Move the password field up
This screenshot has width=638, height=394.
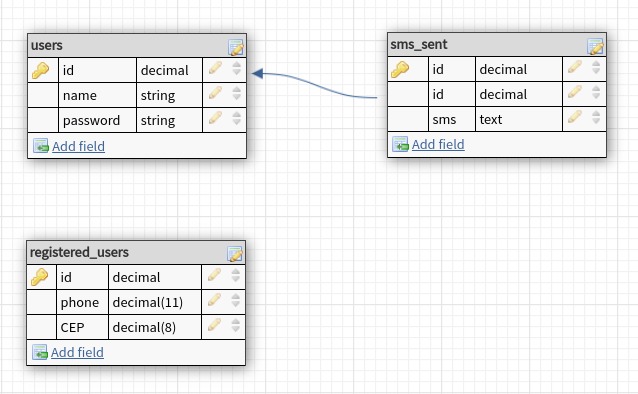point(236,115)
